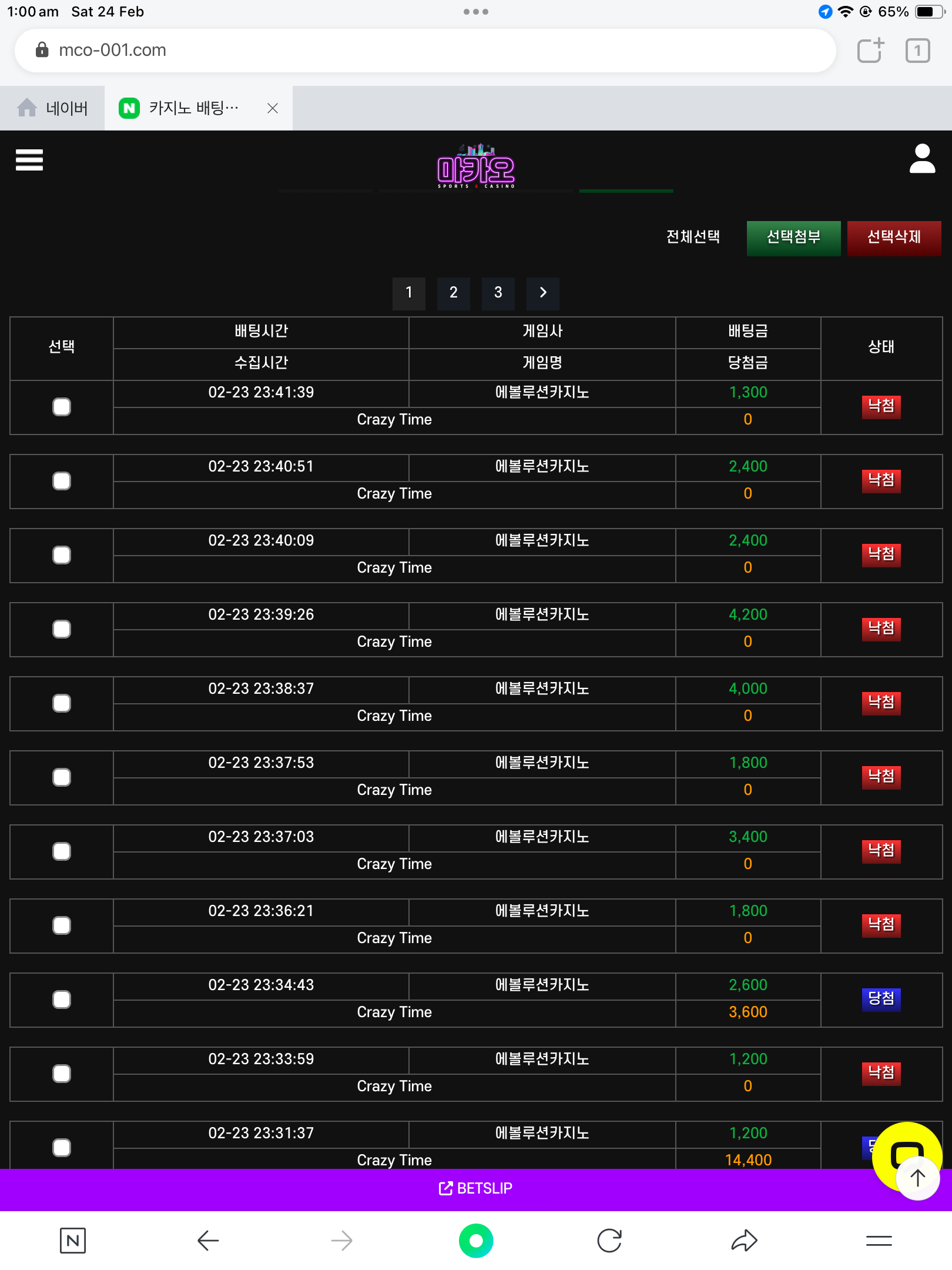Open new tab with plus icon

tap(870, 51)
